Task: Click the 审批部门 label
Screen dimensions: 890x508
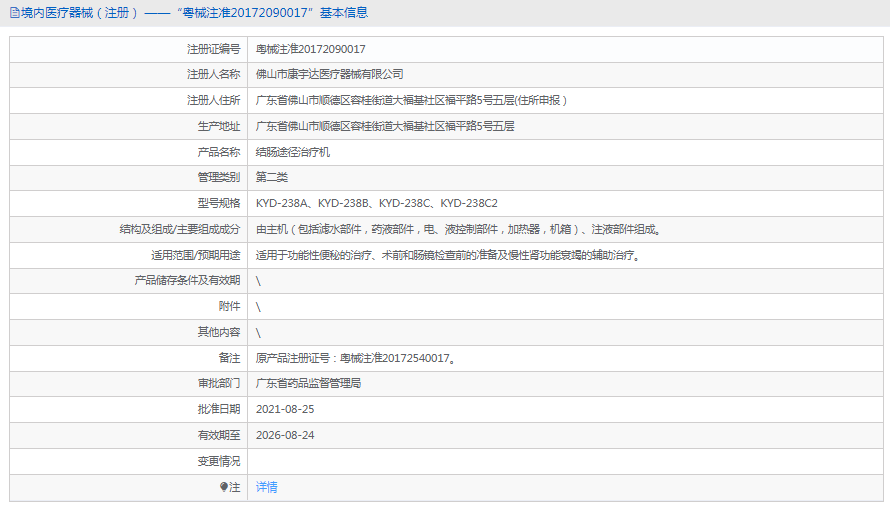Action: (219, 383)
